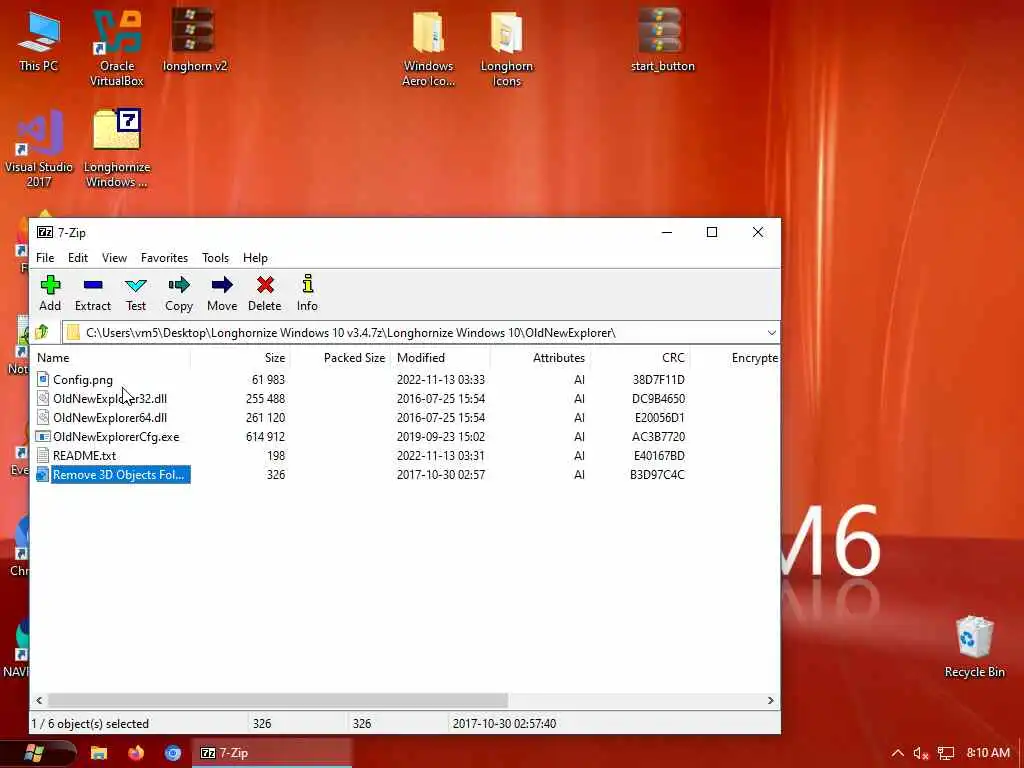Screen dimensions: 1024x768
Task: Click the horizontal scrollbar thumb
Action: click(x=278, y=700)
